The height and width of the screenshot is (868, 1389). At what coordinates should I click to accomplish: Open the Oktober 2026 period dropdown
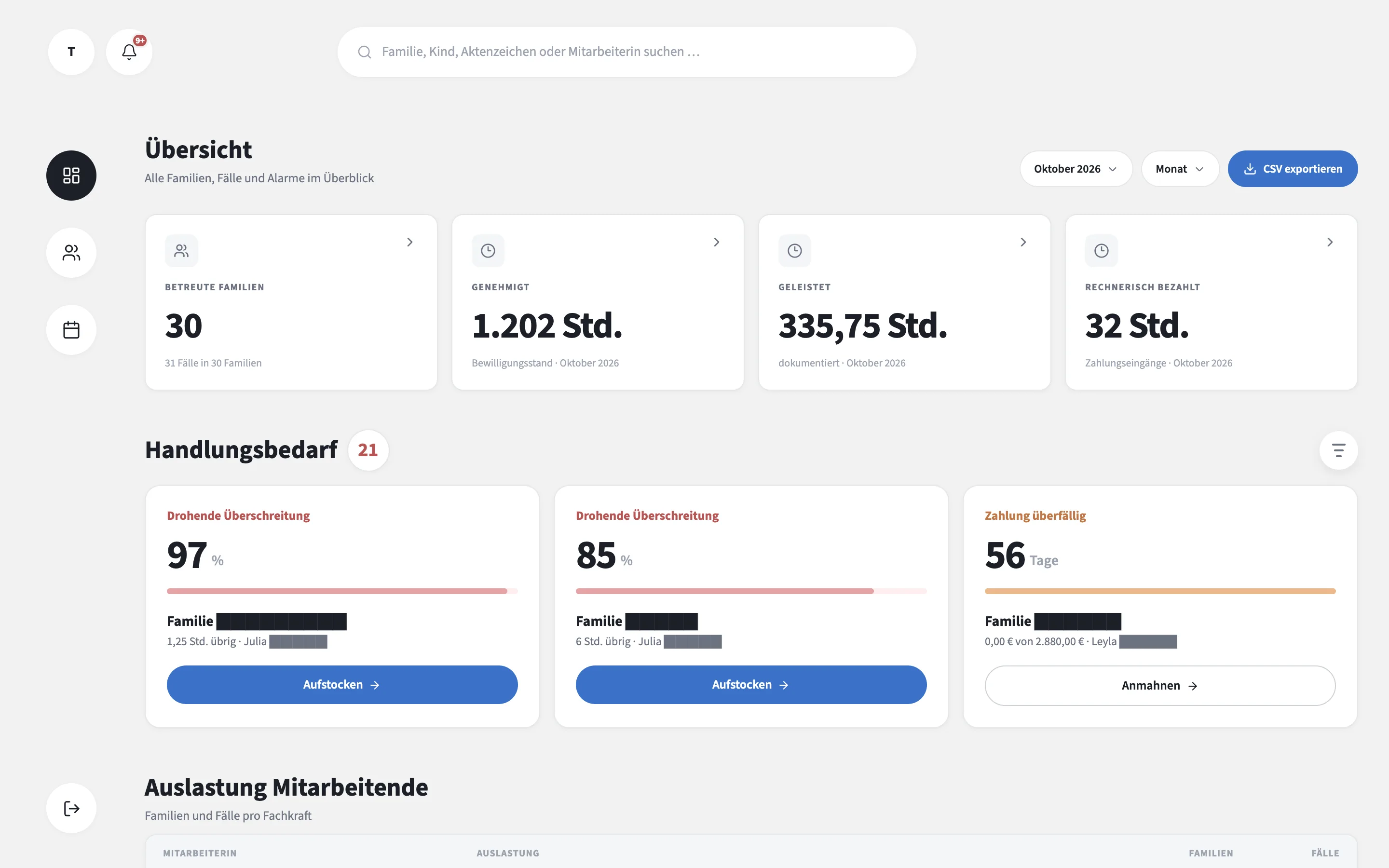point(1076,169)
